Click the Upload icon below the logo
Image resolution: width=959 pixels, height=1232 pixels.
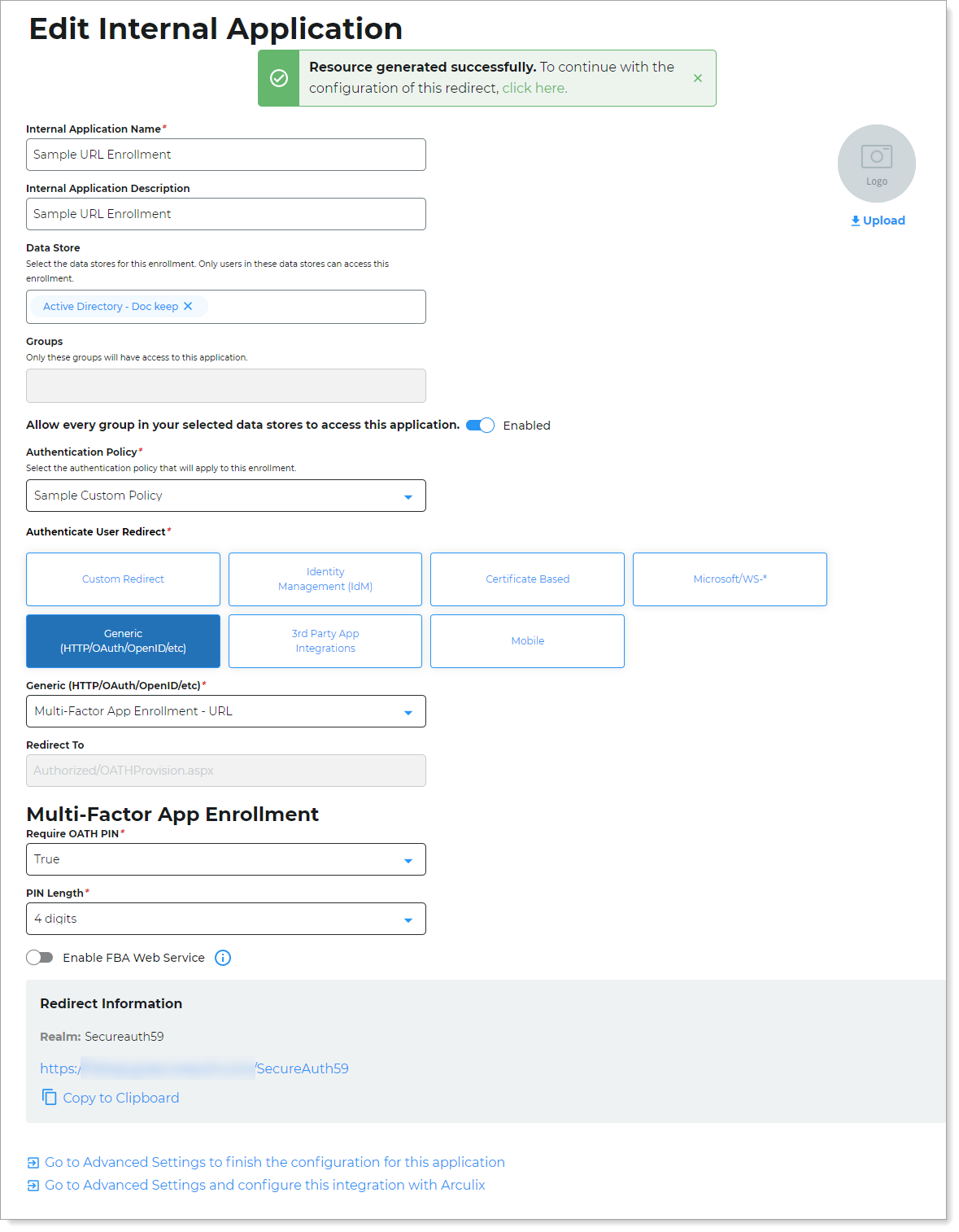click(855, 220)
